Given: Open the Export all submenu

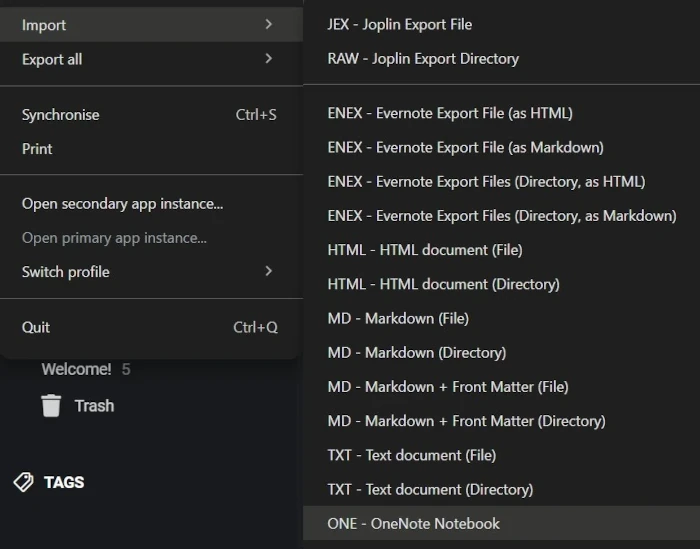Looking at the screenshot, I should tap(151, 59).
